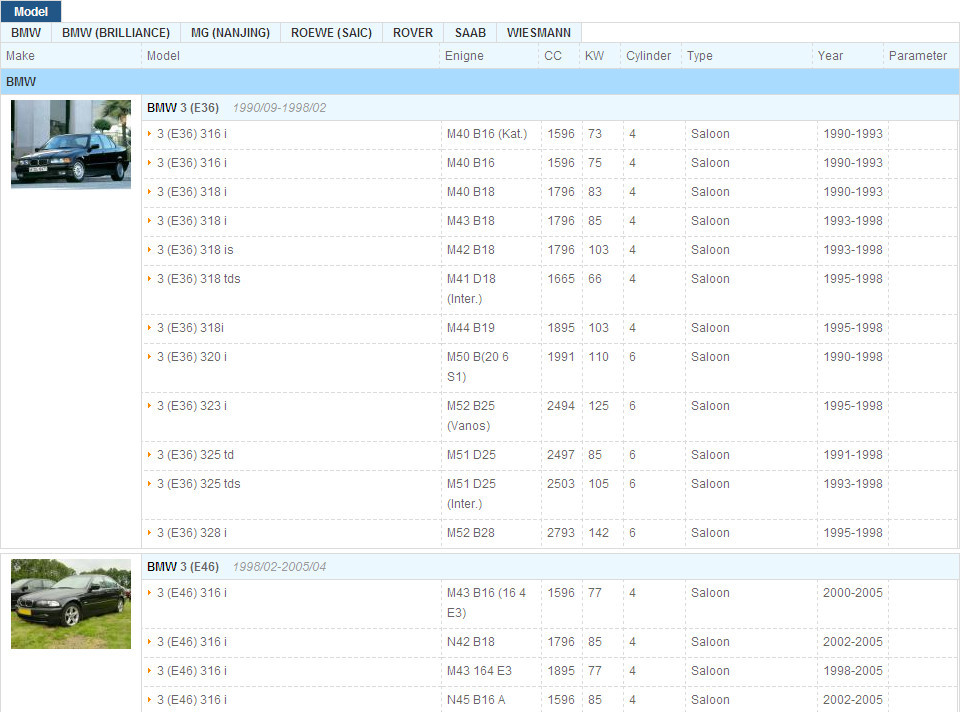Image resolution: width=961 pixels, height=712 pixels.
Task: Select the ROEWE (SAIC) tab
Action: pyautogui.click(x=331, y=33)
